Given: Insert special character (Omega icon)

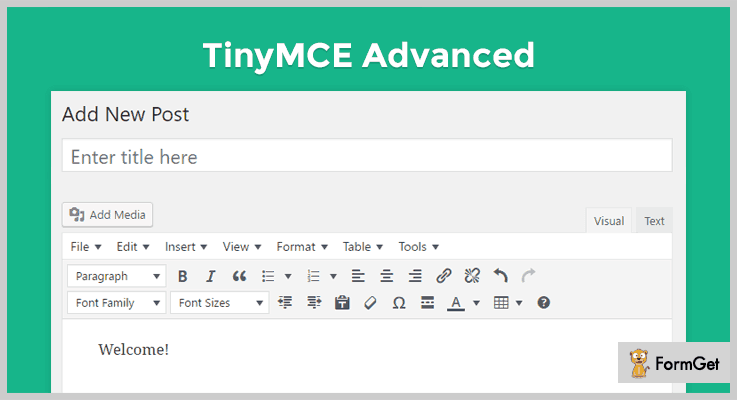Looking at the screenshot, I should 399,303.
